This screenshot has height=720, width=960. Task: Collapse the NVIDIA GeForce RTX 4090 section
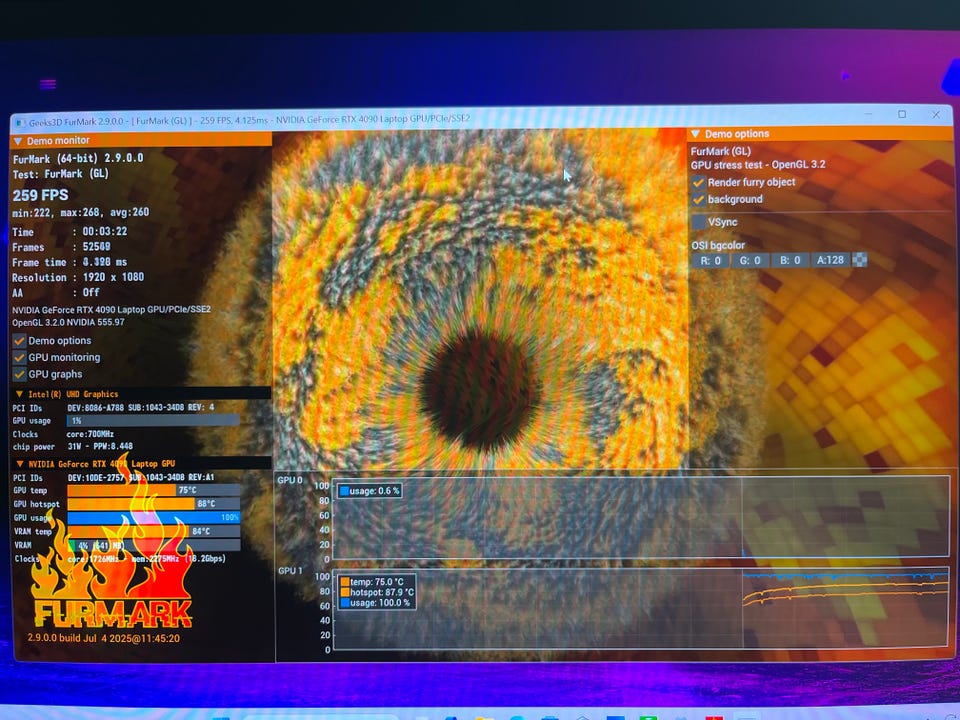(x=19, y=464)
